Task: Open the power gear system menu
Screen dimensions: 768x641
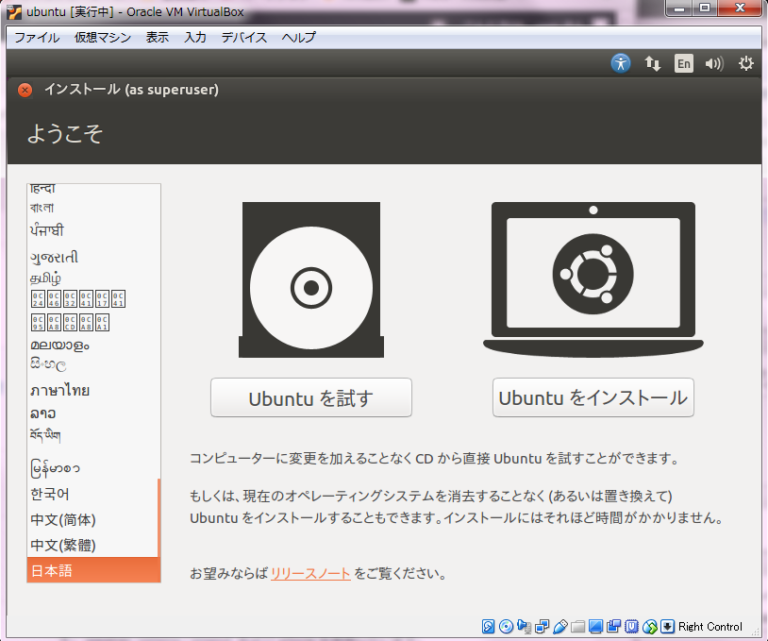Action: coord(745,63)
